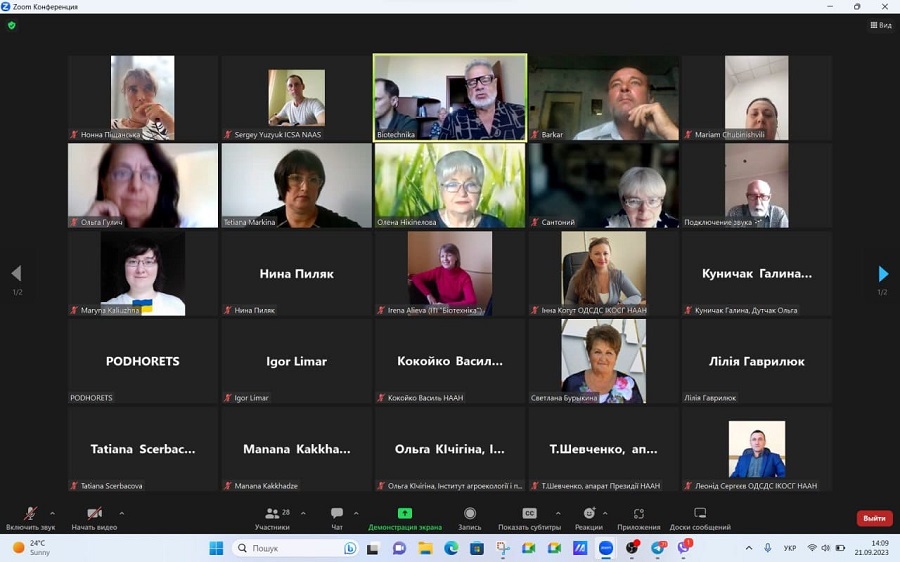Expand options arrow next to Участники
The image size is (900, 562).
point(303,513)
